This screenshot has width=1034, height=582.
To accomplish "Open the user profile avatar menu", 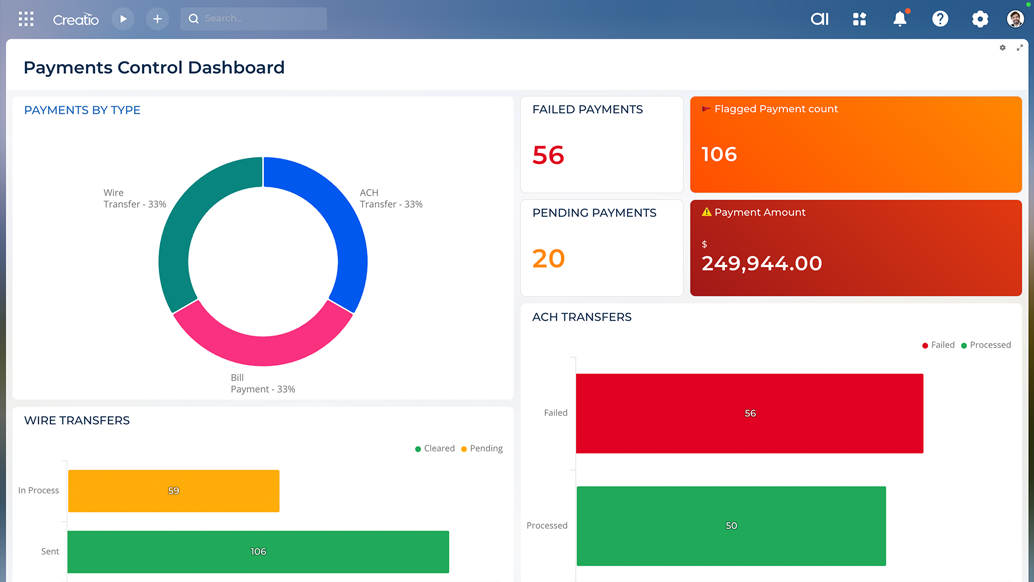I will click(1015, 19).
